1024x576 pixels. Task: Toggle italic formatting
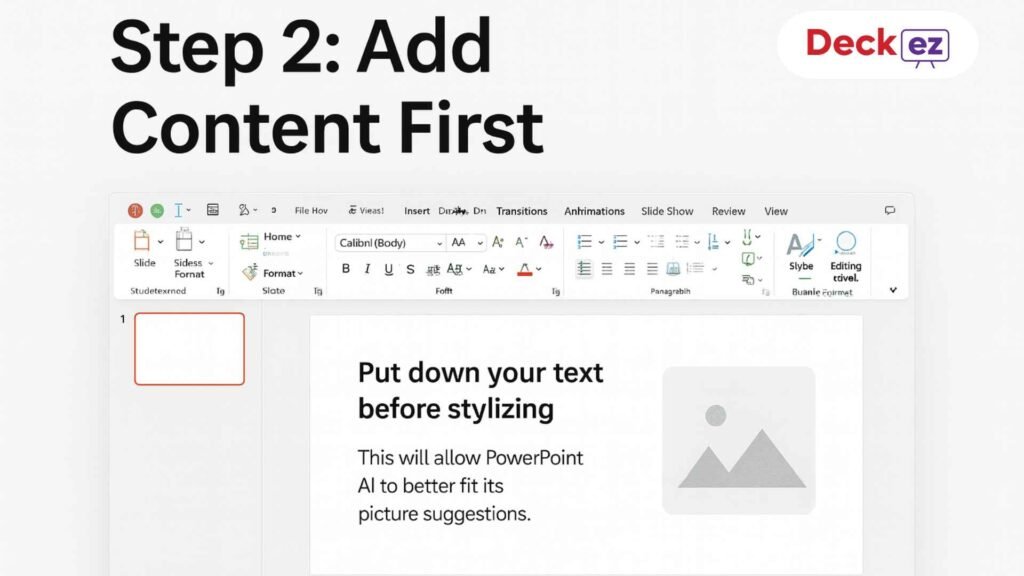367,269
